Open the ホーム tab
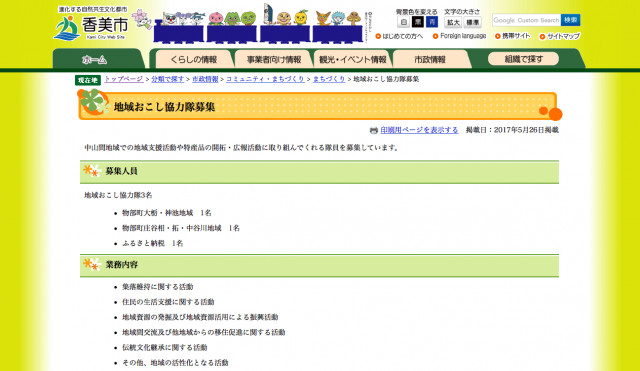 click(x=96, y=60)
